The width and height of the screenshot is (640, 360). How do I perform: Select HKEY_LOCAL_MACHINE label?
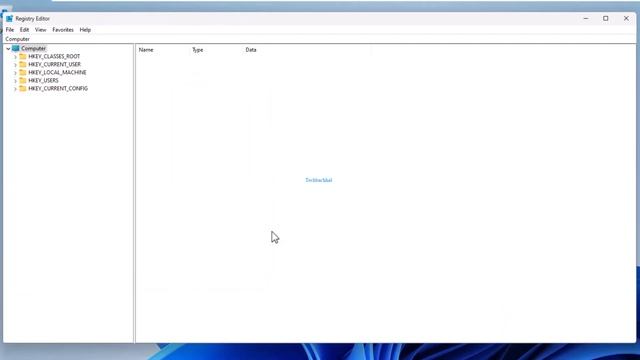57,72
